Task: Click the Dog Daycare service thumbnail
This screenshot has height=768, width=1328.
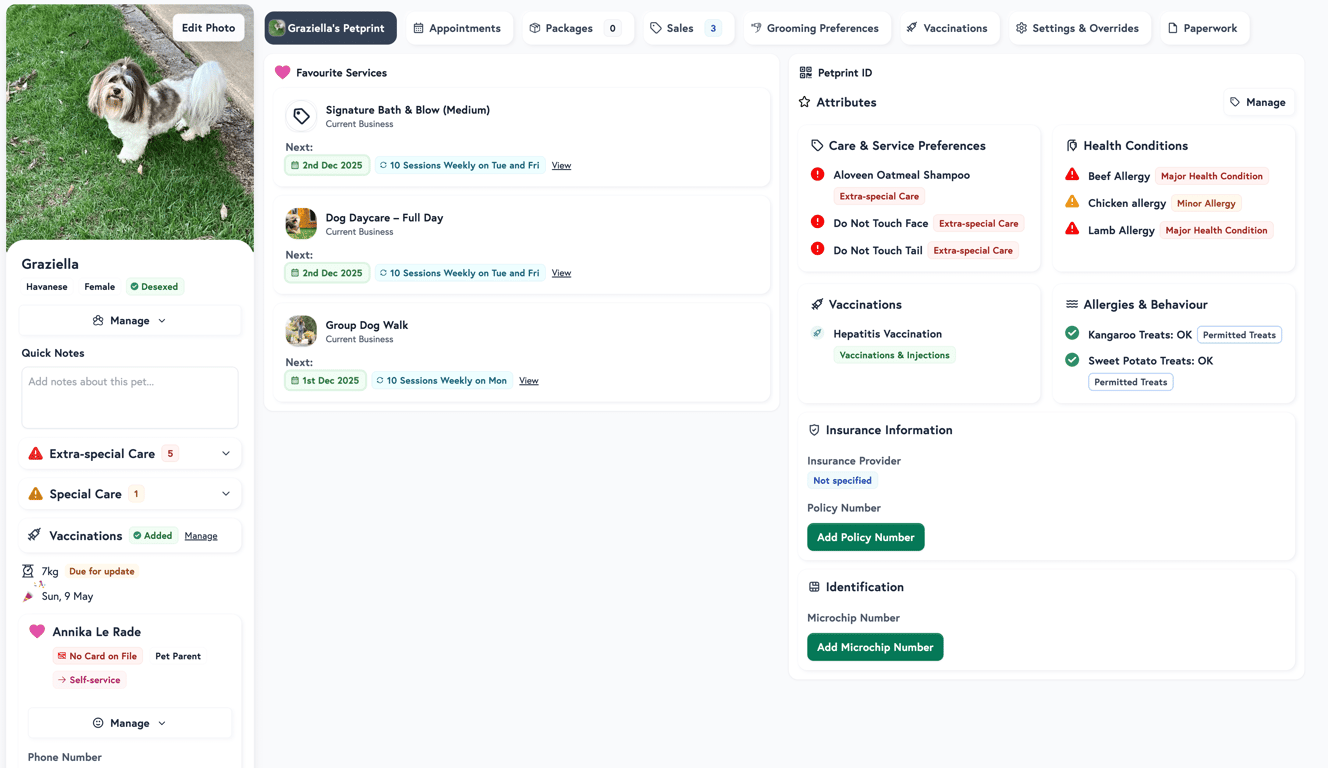Action: [x=301, y=223]
